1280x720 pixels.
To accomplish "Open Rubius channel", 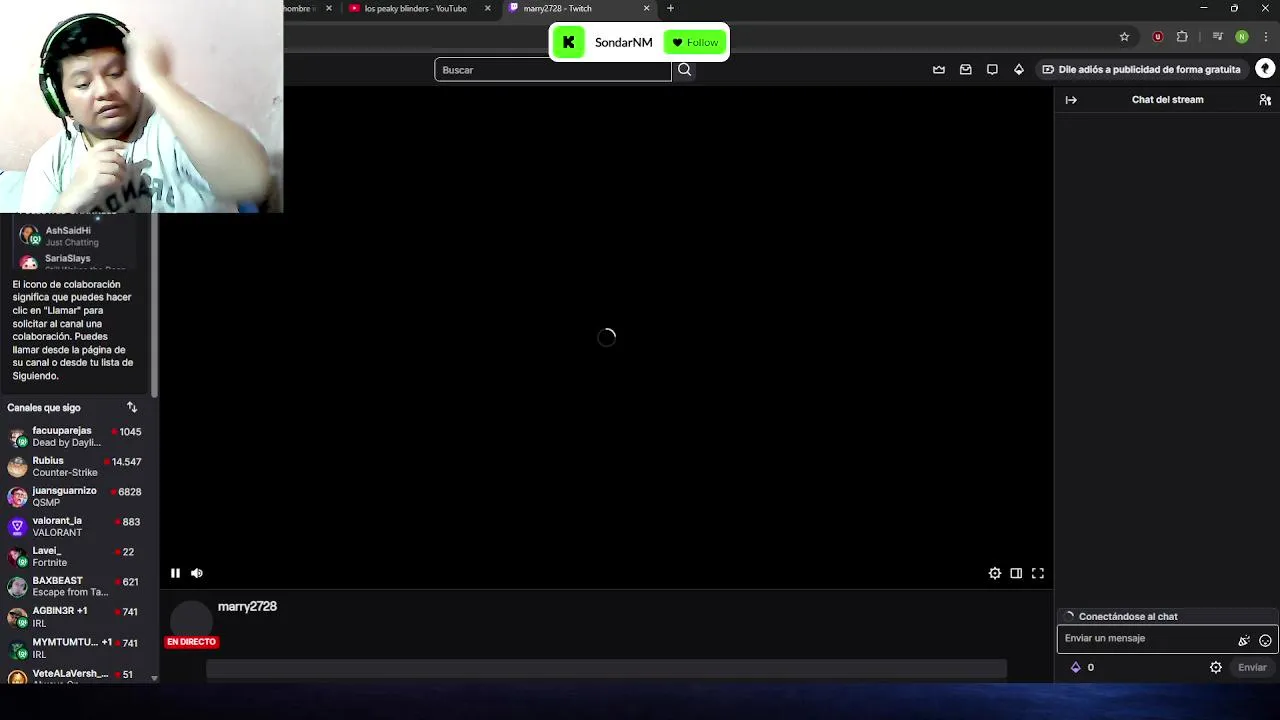I will [76, 466].
